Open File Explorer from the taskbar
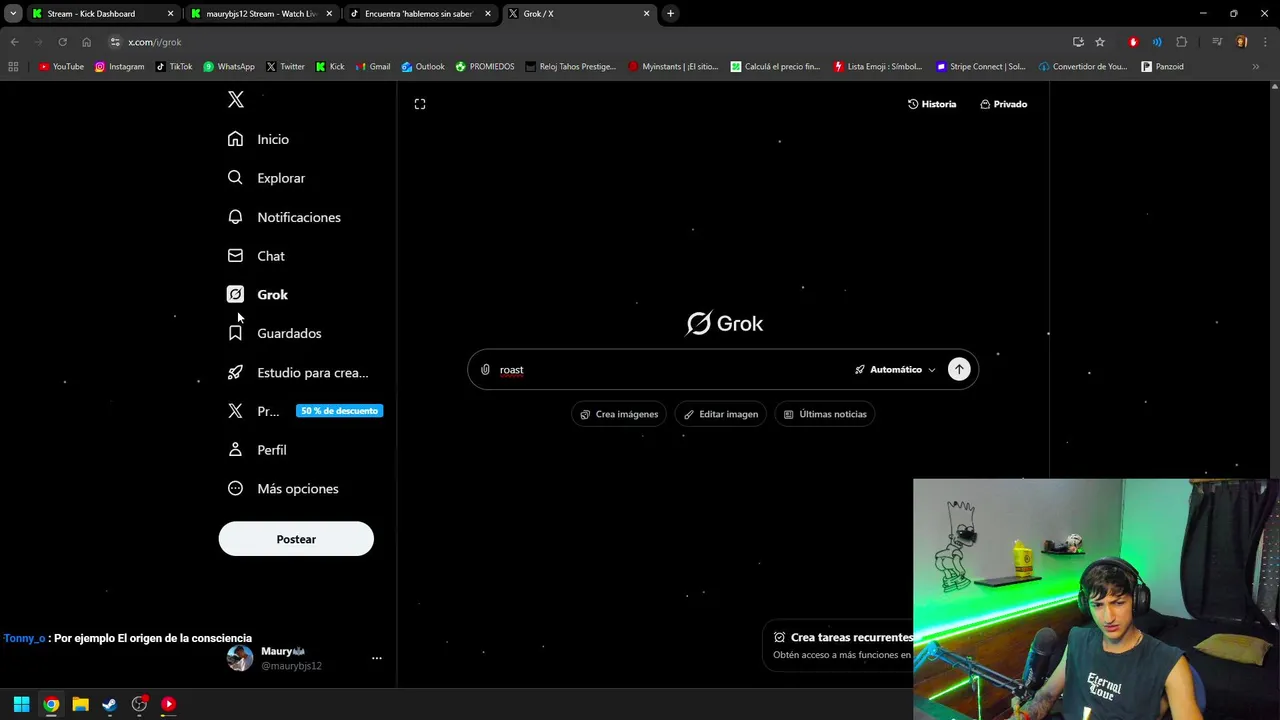1280x720 pixels. [80, 704]
